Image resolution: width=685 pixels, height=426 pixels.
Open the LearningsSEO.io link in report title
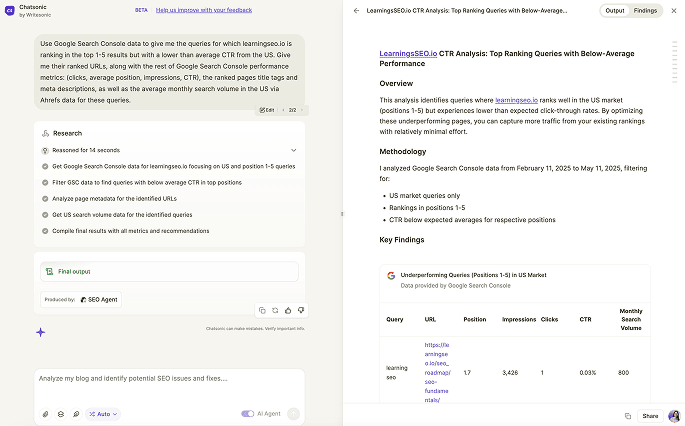click(x=408, y=54)
